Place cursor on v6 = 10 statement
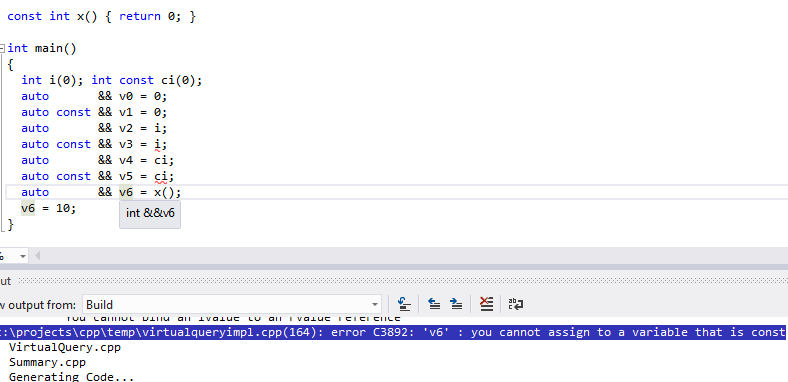 [48, 208]
